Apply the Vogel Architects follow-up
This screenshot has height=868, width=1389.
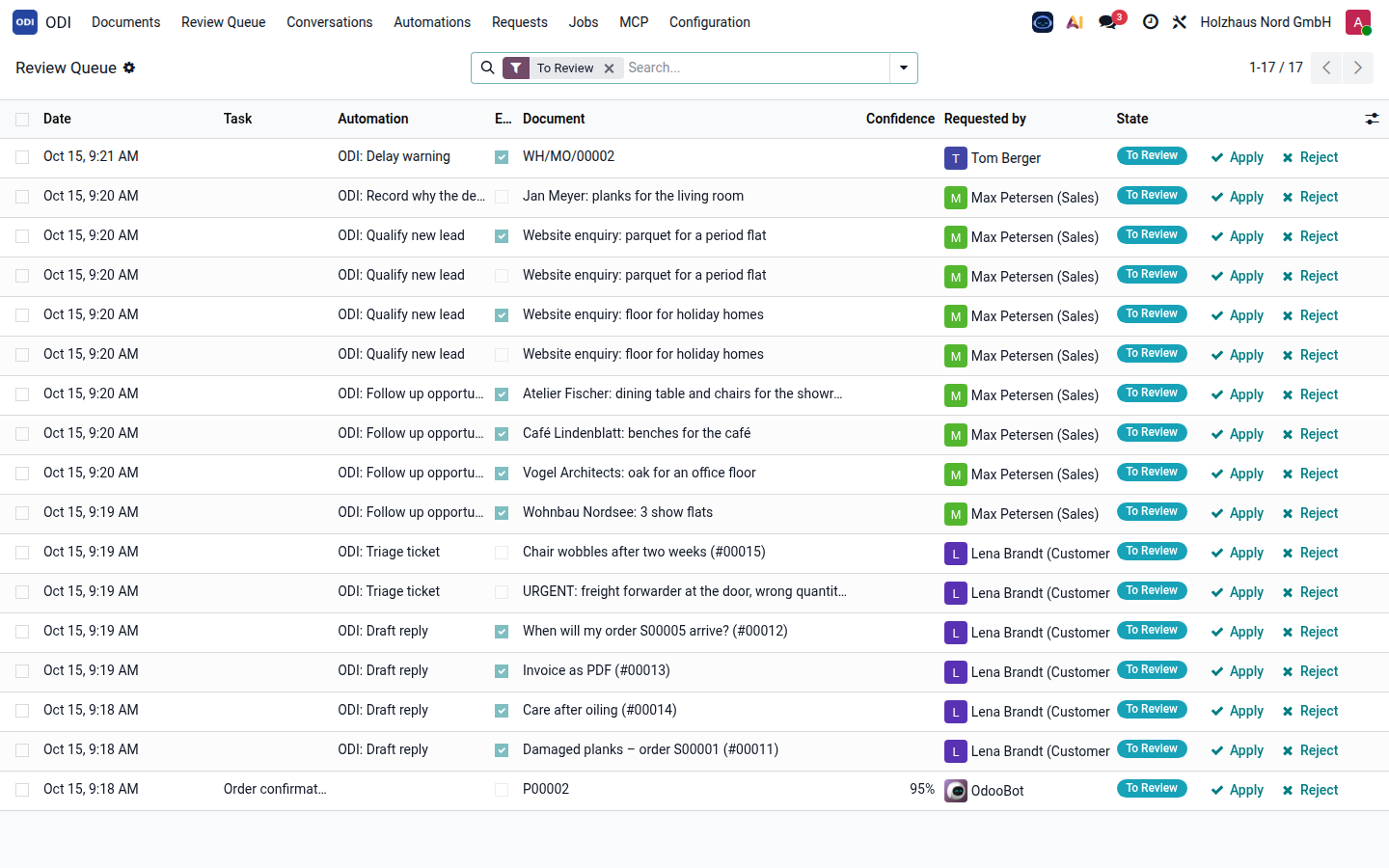coord(1238,474)
